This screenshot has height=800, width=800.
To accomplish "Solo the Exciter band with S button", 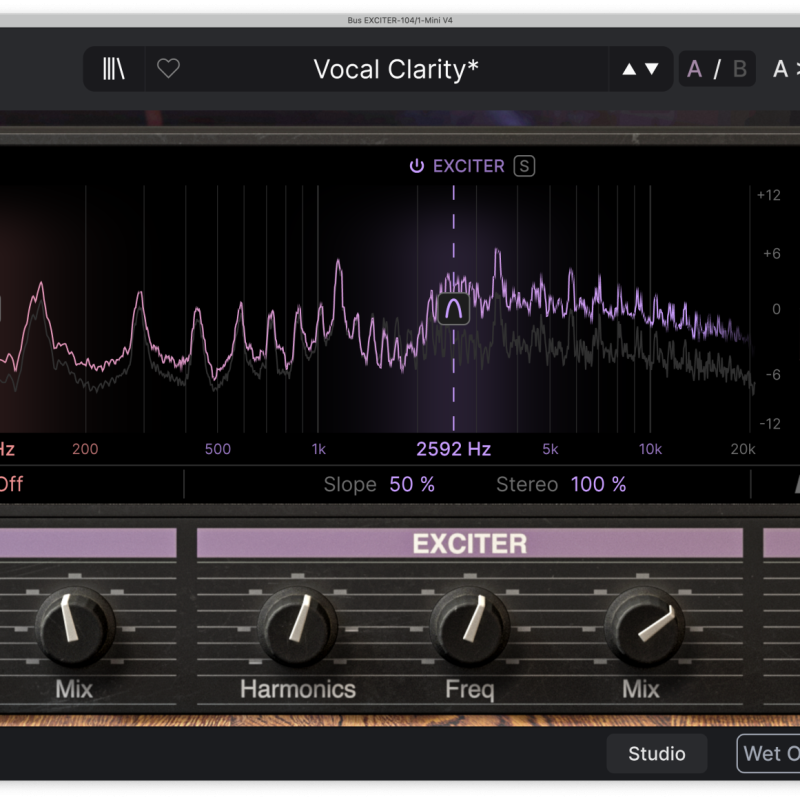I will click(x=524, y=166).
